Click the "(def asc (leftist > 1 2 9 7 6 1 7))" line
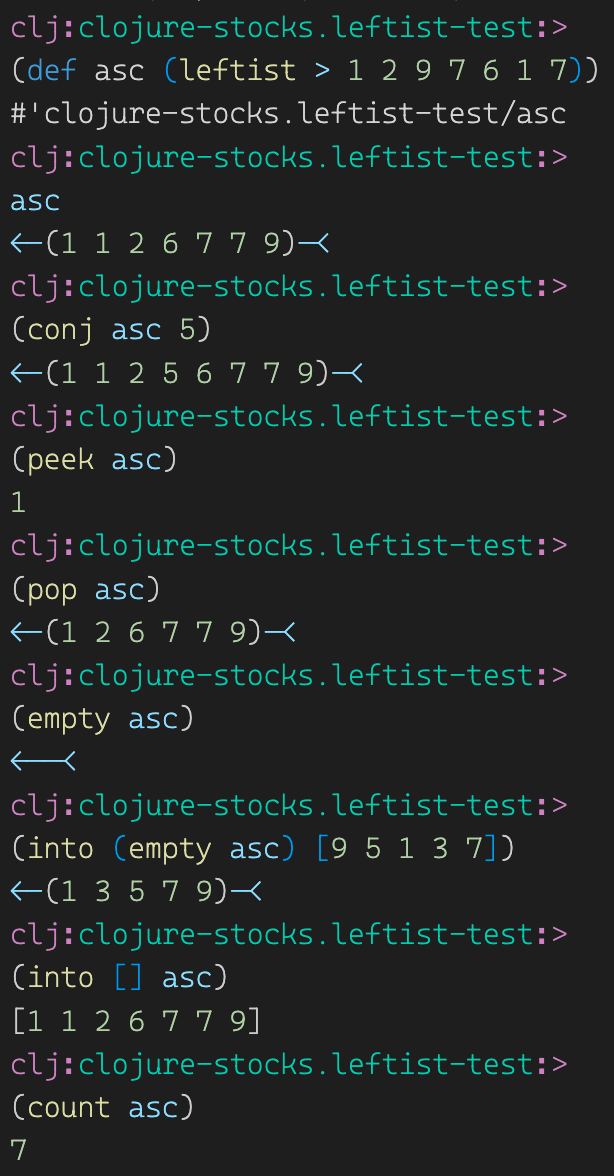This screenshot has width=614, height=1176. 304,71
